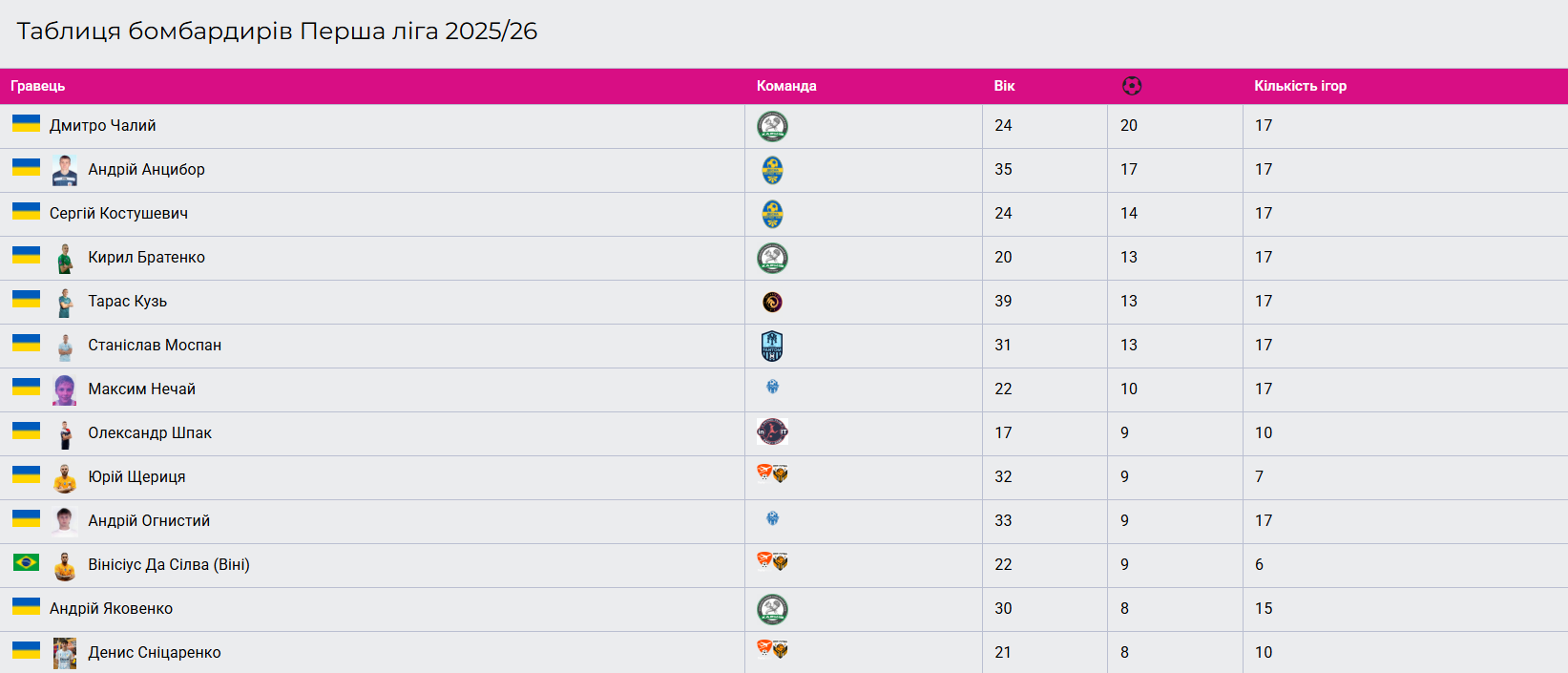
Task: Click Андрій Анцибор's blue-yellow team crest
Action: [772, 170]
